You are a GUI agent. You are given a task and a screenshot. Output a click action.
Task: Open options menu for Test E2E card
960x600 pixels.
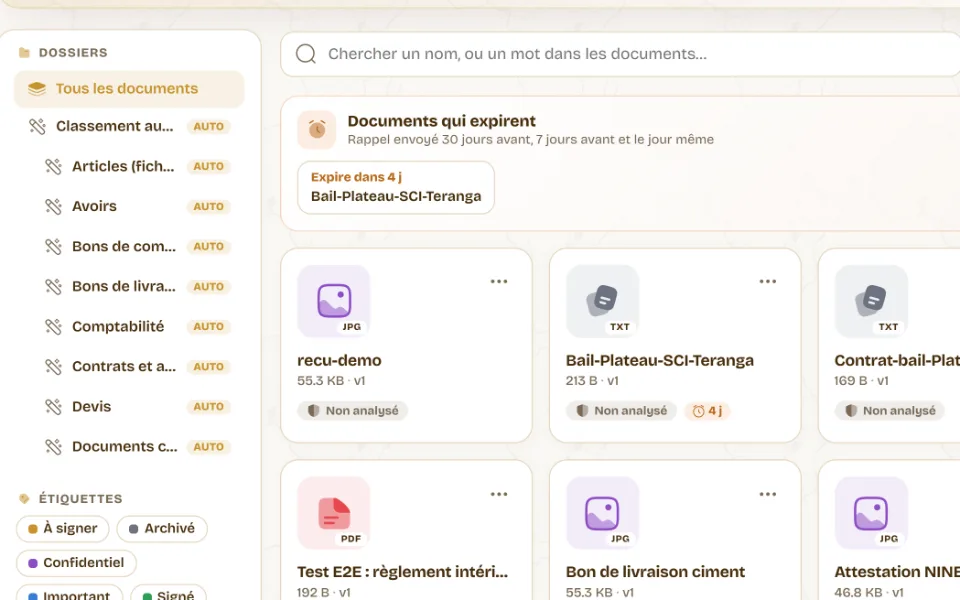click(x=499, y=494)
